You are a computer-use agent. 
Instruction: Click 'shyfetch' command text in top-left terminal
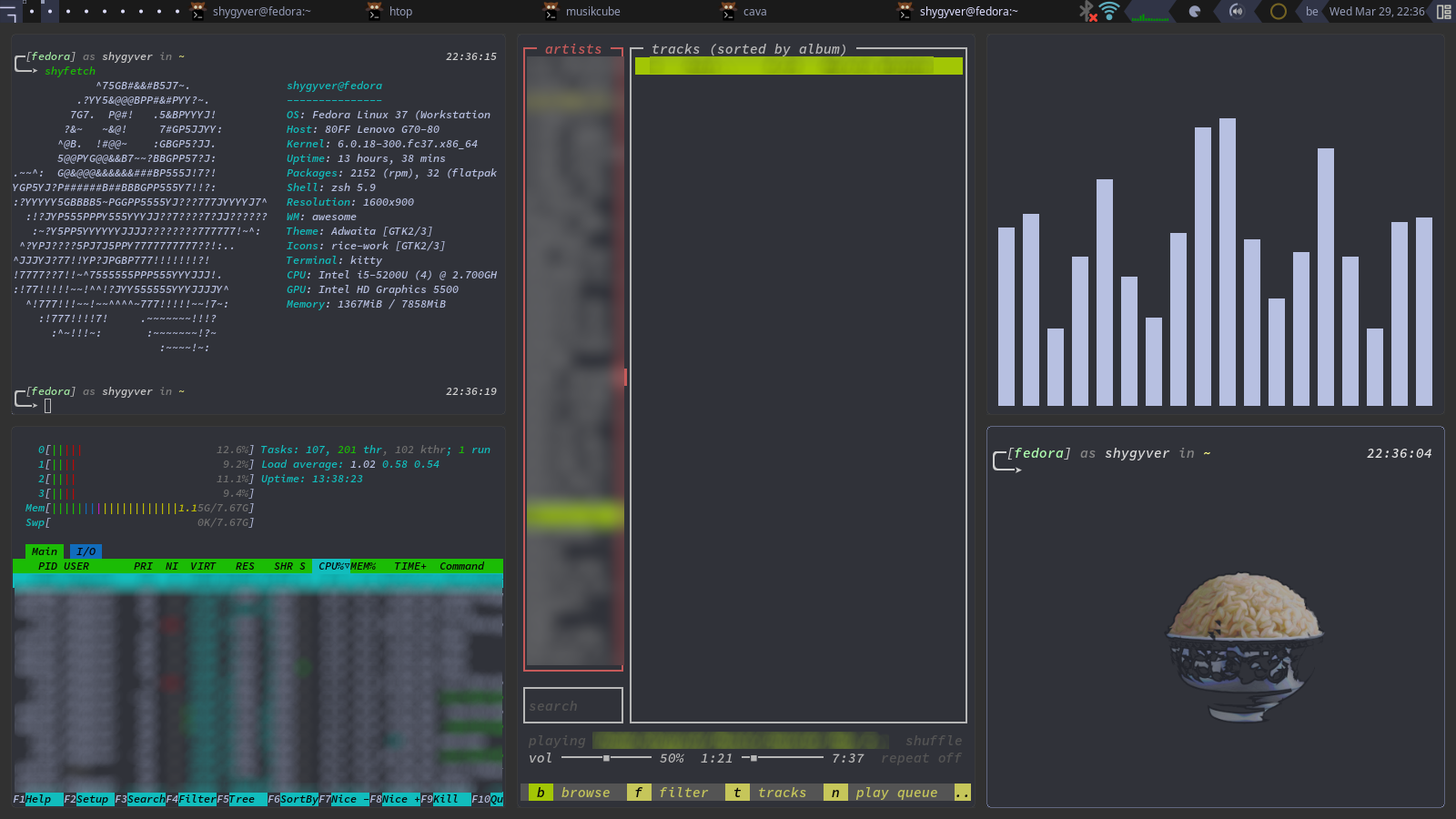[x=70, y=71]
